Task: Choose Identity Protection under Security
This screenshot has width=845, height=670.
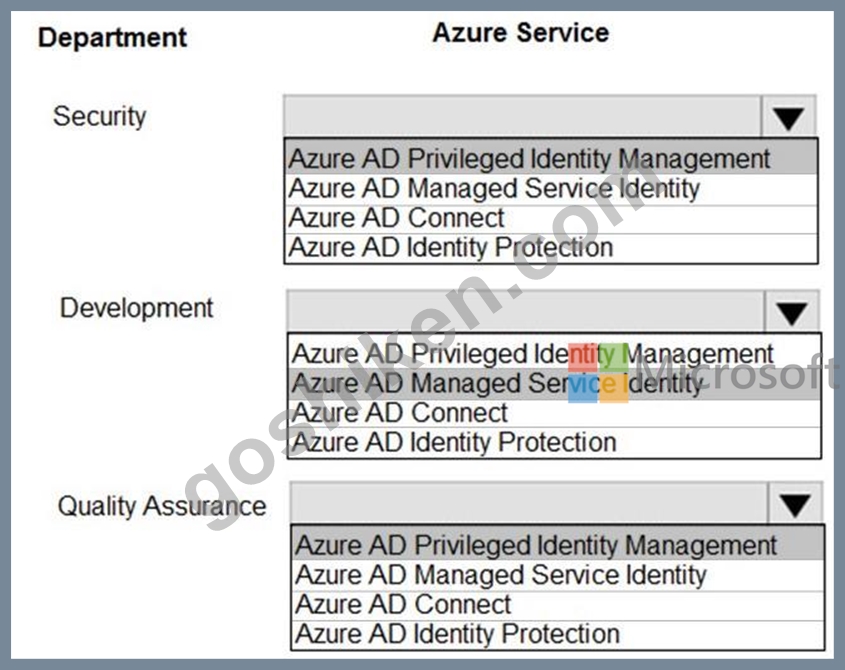Action: click(551, 248)
